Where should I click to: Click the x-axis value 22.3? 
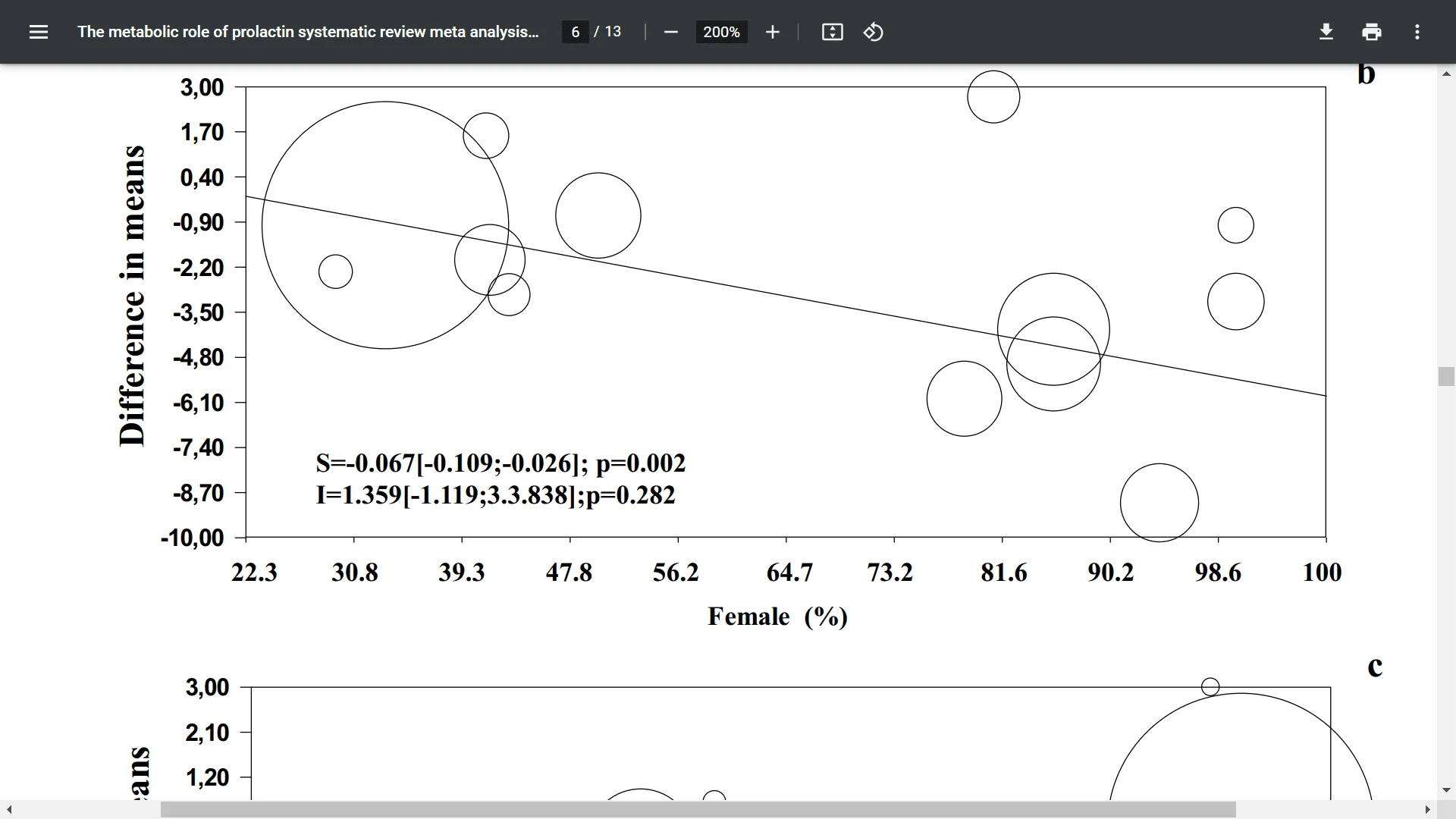point(254,572)
